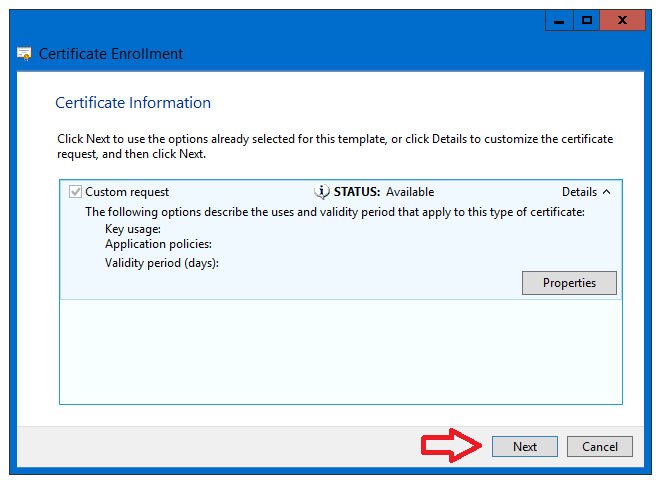Open certificate Properties

click(x=569, y=283)
